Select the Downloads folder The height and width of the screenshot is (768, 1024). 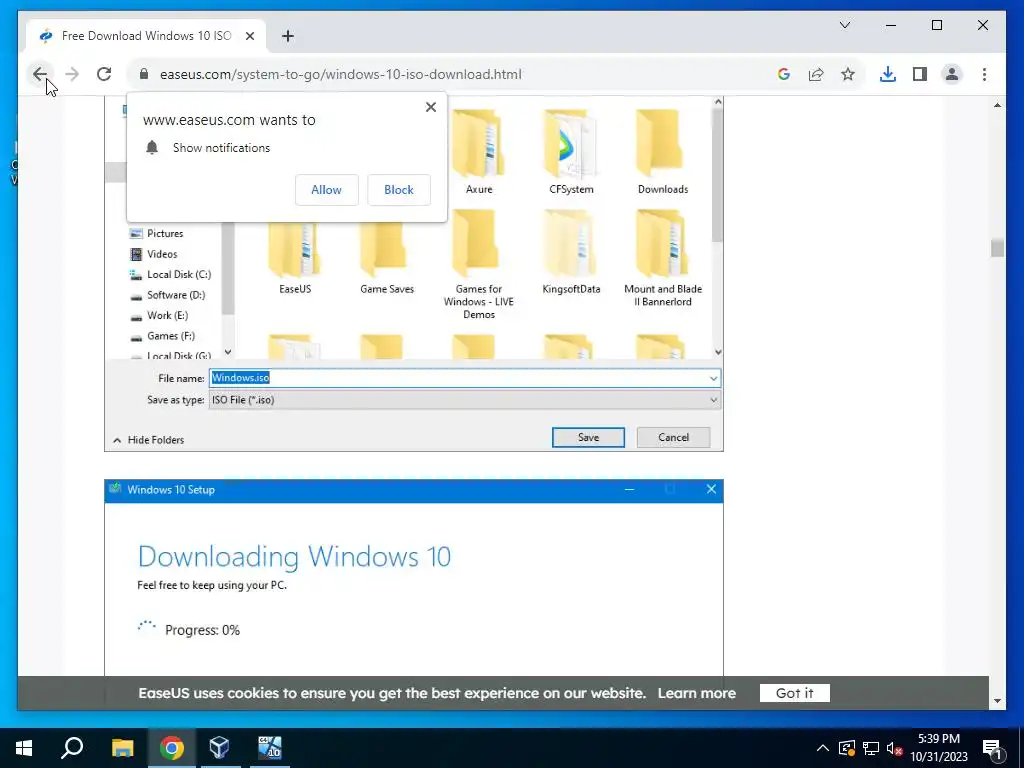pyautogui.click(x=663, y=152)
